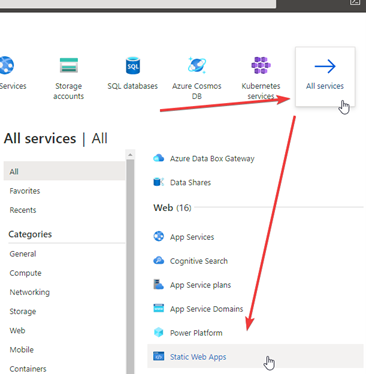Screen dimensions: 366x374
Task: Click the Web (16) section heading
Action: [x=172, y=208]
